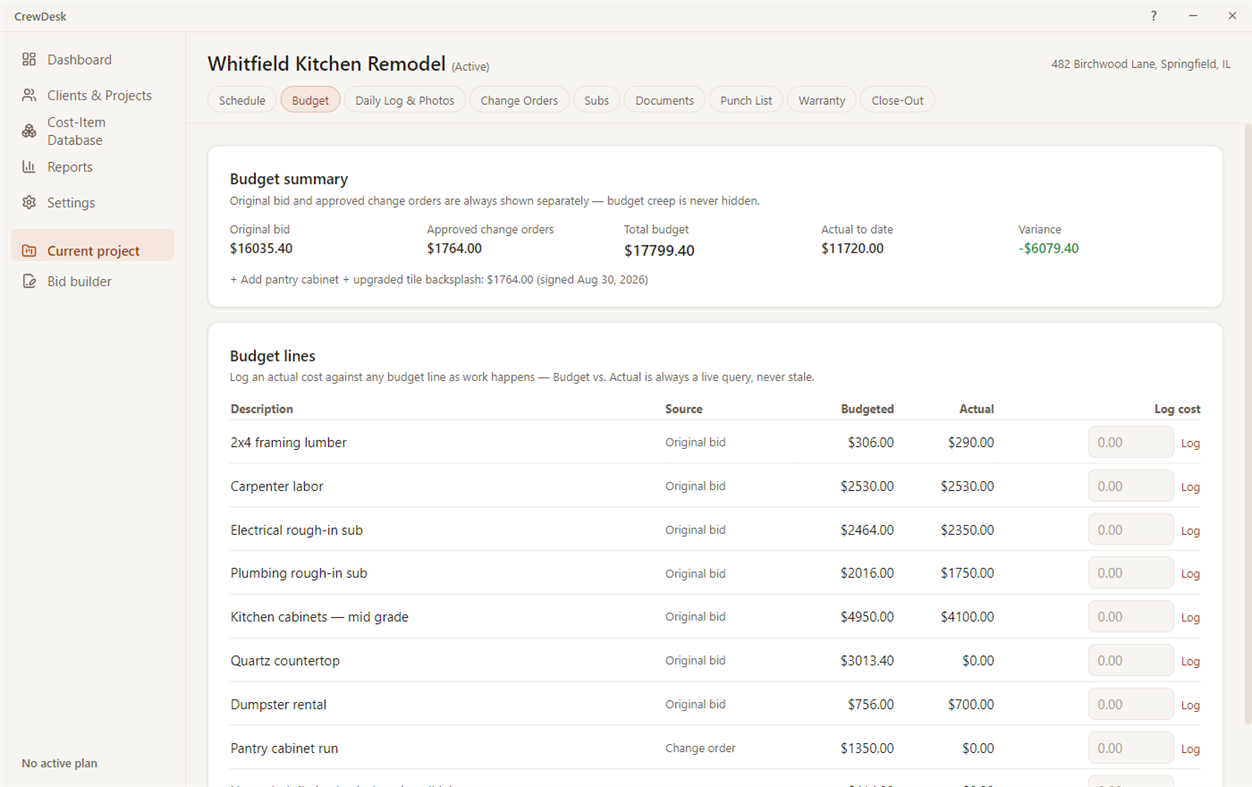Select the active Budget tab
Viewport: 1252px width, 787px height.
tap(310, 100)
